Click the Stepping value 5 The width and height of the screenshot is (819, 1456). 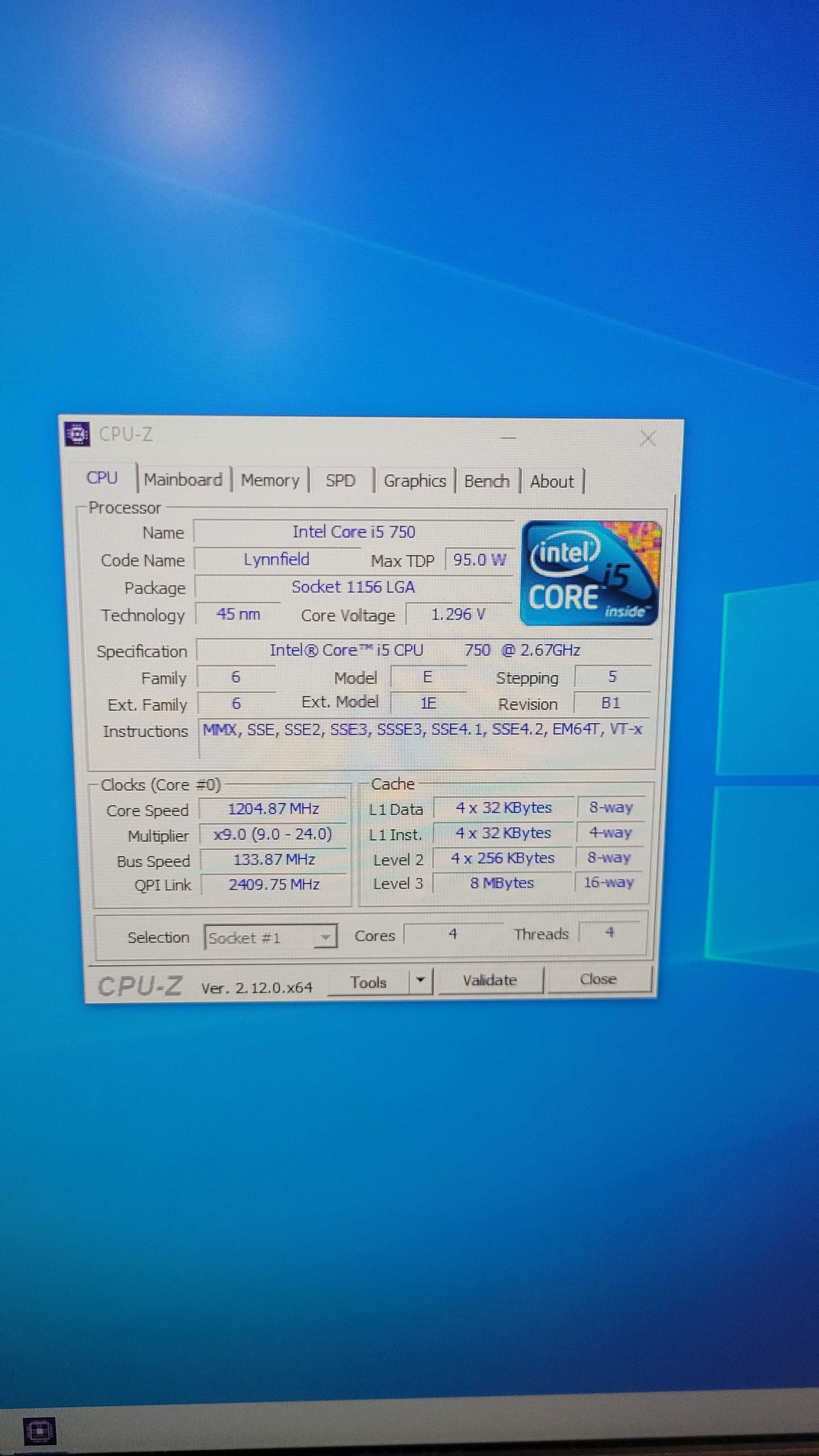(x=612, y=677)
